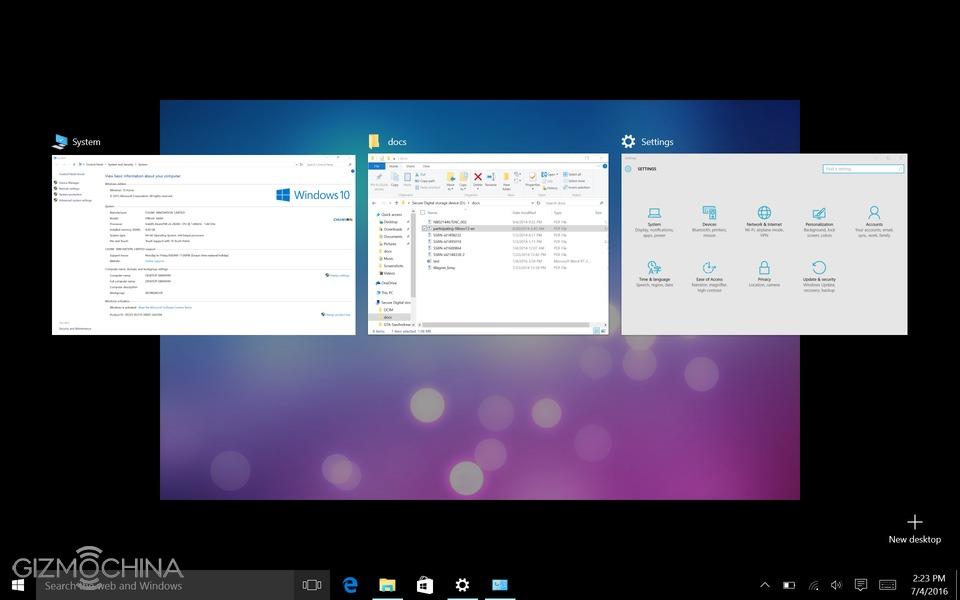Open the clock and date flyout

point(929,584)
